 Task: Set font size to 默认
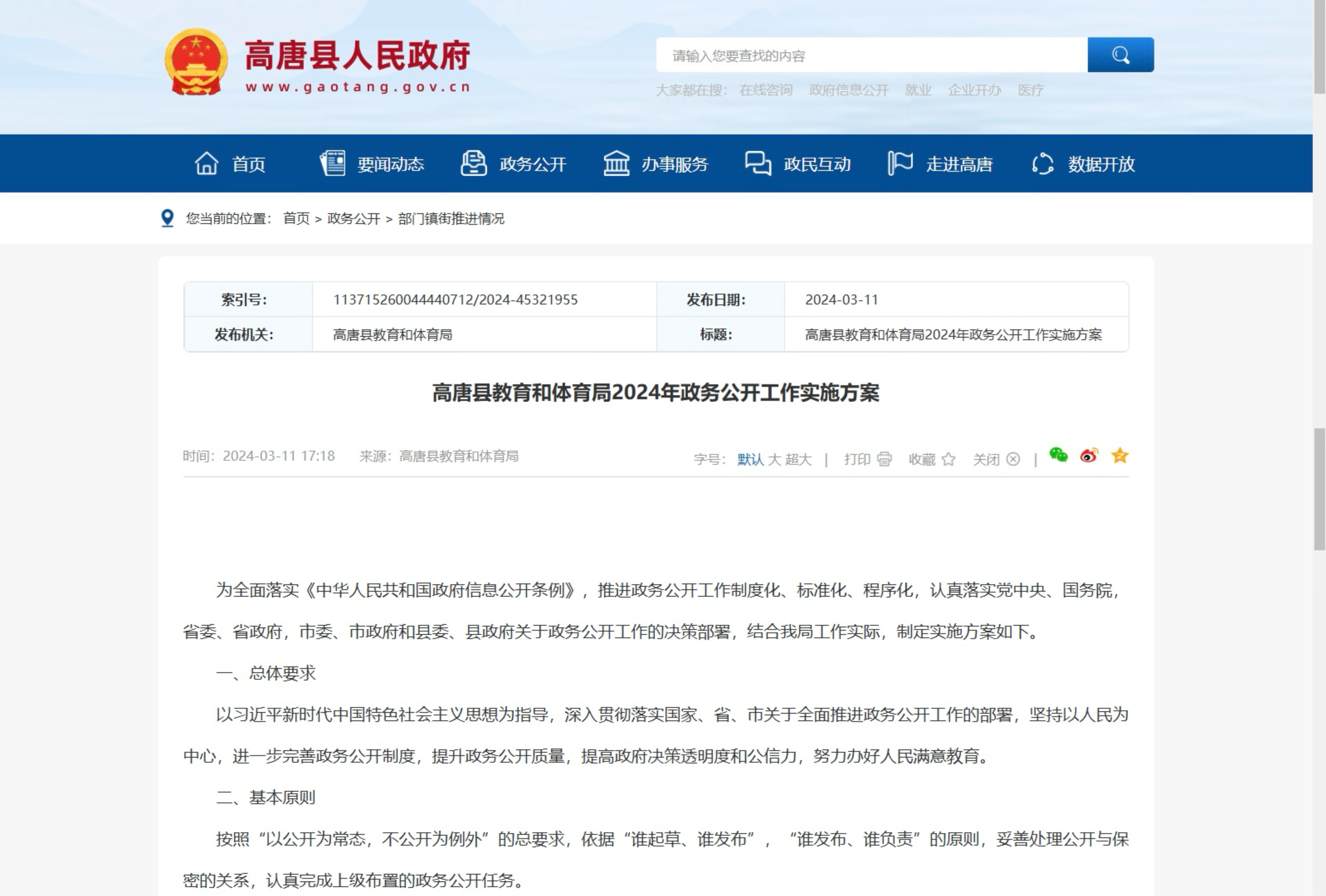(750, 460)
